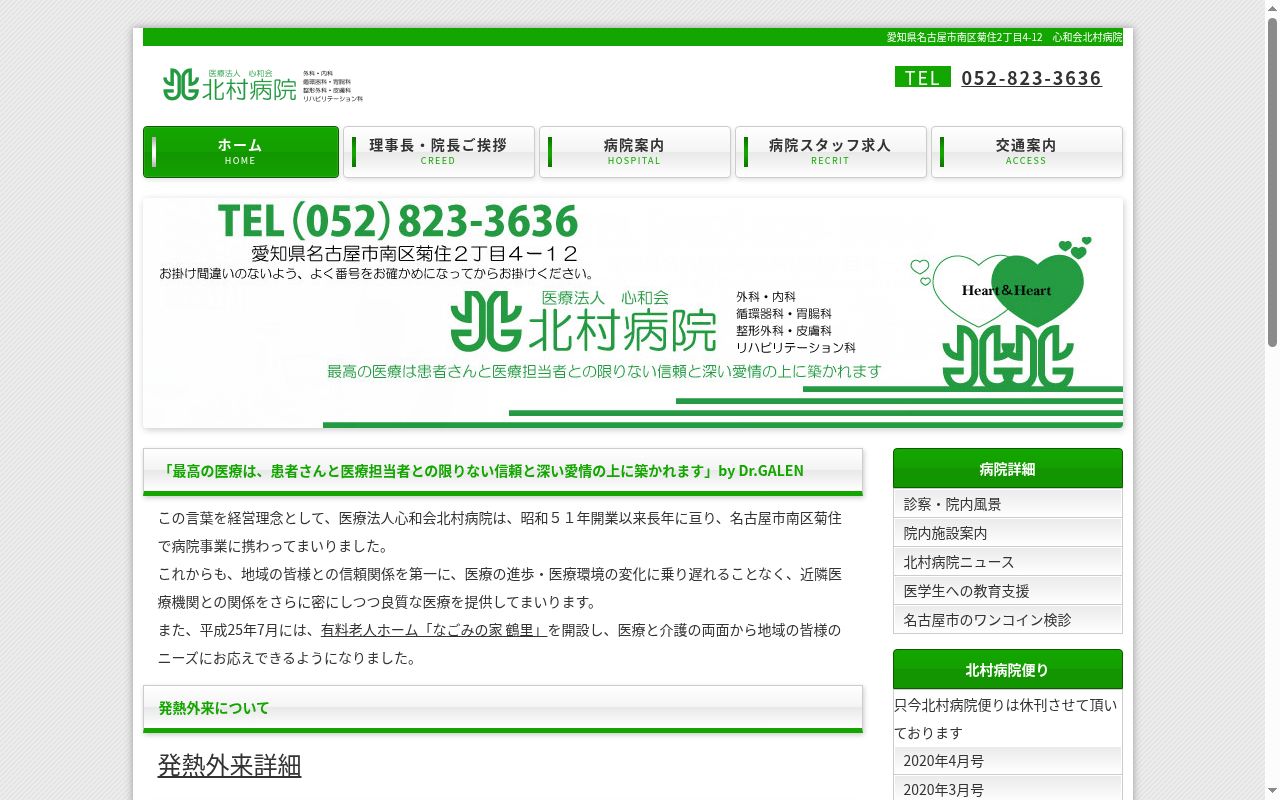Click the 病院詳細 sidebar heading
The image size is (1280, 800).
[1008, 468]
